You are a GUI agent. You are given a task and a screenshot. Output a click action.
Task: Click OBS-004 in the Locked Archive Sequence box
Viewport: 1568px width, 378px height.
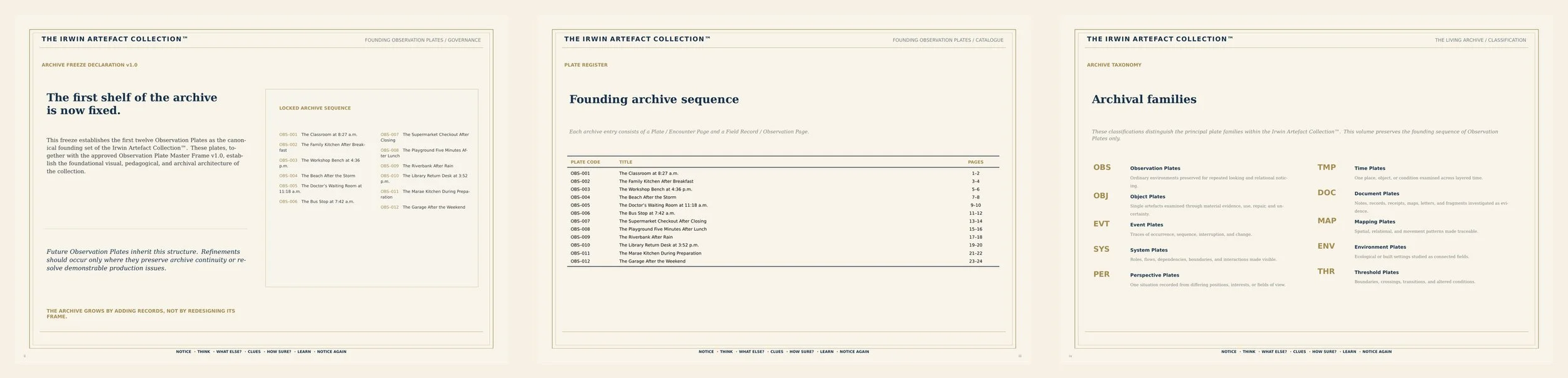tap(289, 176)
